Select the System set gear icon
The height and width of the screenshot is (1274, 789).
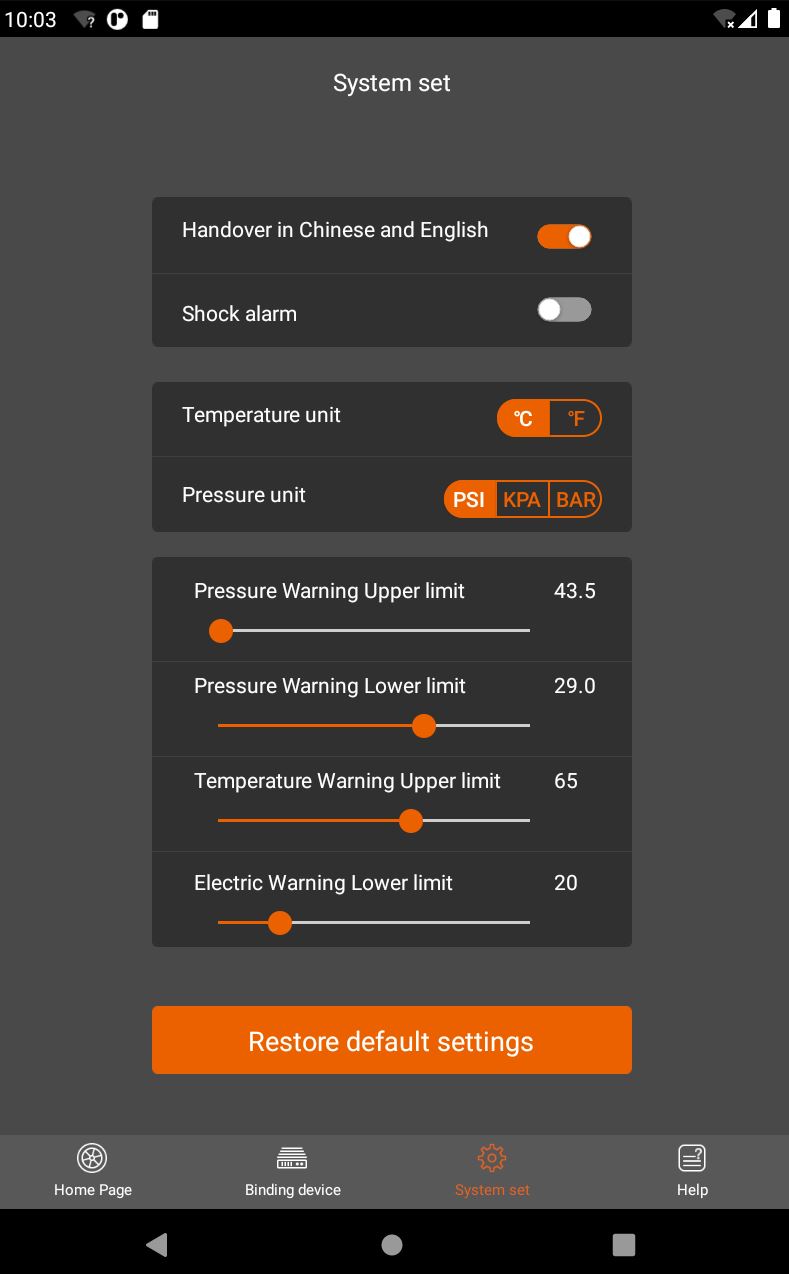(x=492, y=1158)
